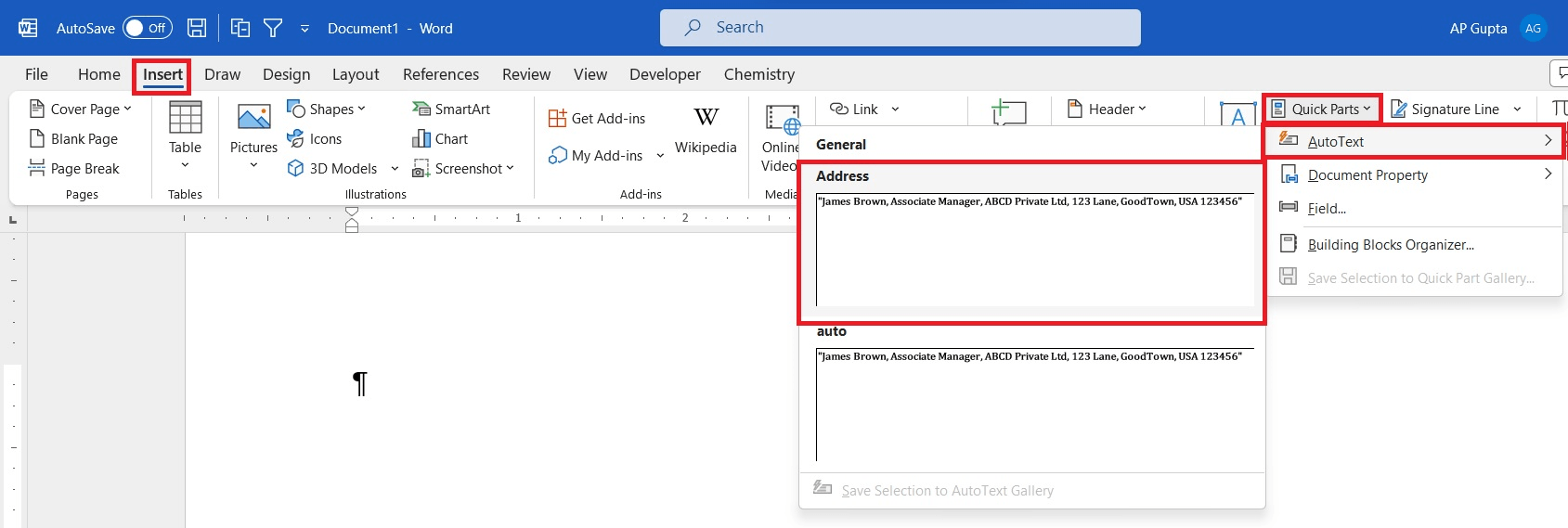The width and height of the screenshot is (1568, 528).
Task: Select the Address AutoText entry thumbnail
Action: click(1031, 246)
